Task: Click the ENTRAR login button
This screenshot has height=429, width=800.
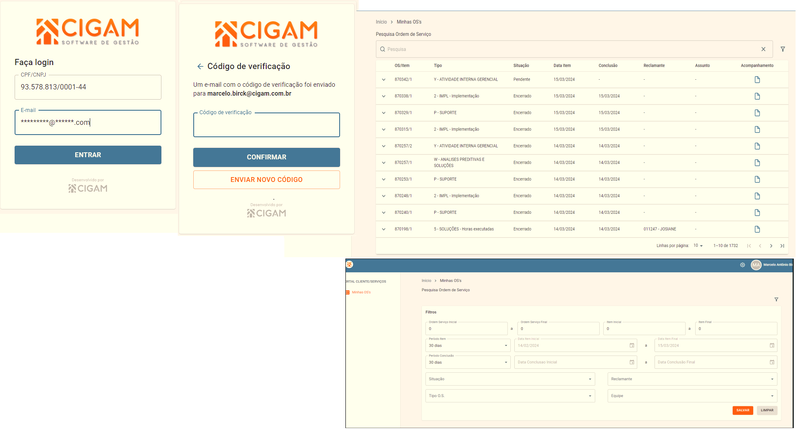Action: click(88, 155)
